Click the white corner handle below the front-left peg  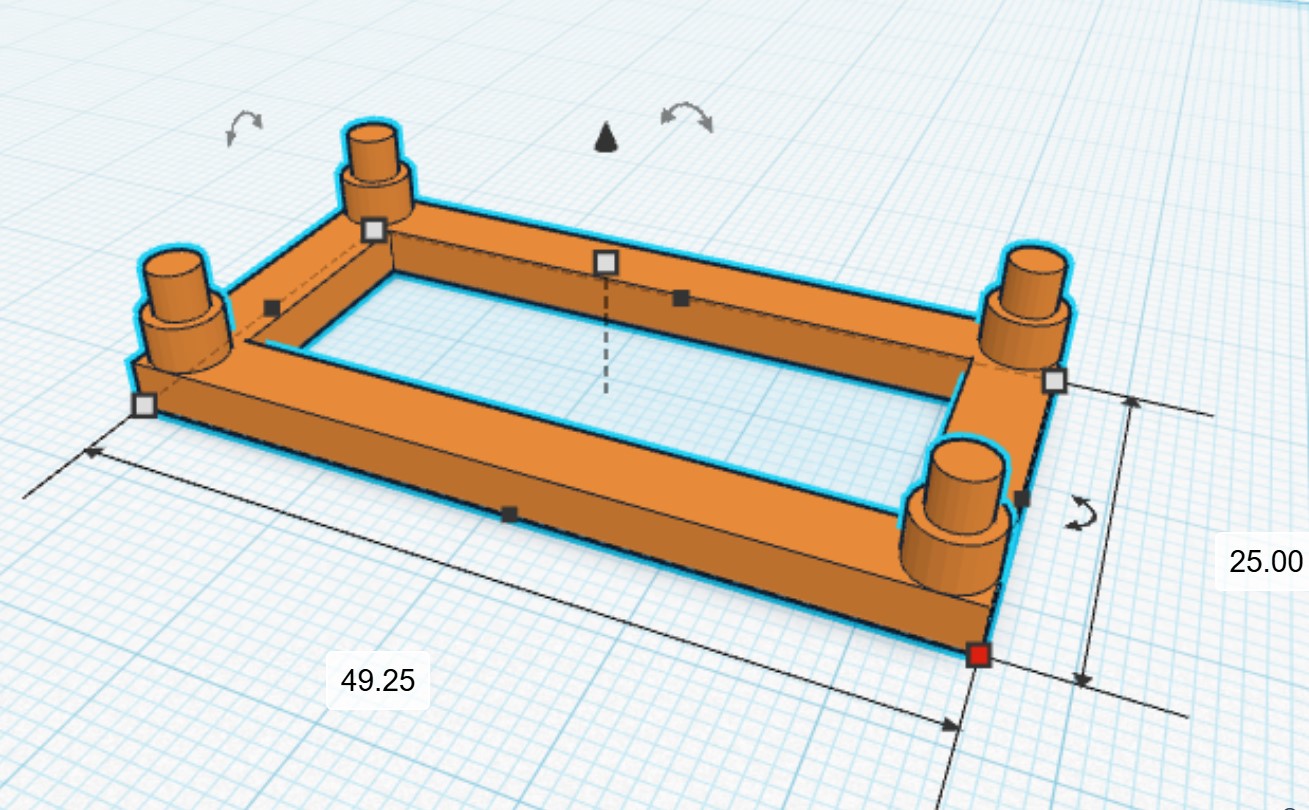tap(145, 405)
